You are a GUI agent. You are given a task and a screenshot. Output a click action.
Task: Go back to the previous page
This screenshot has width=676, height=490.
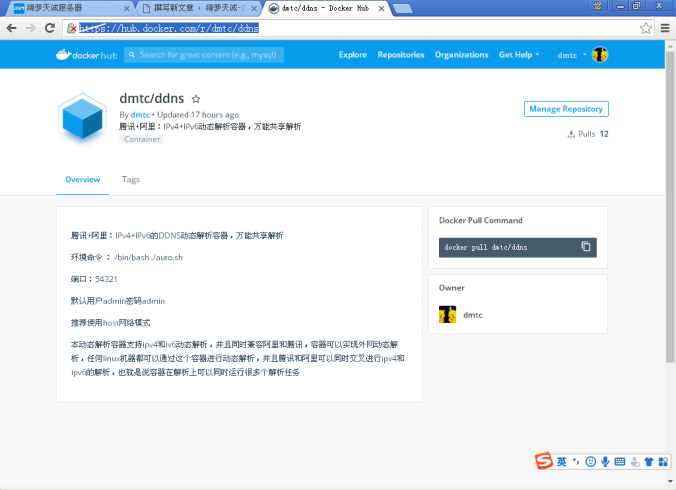point(11,28)
